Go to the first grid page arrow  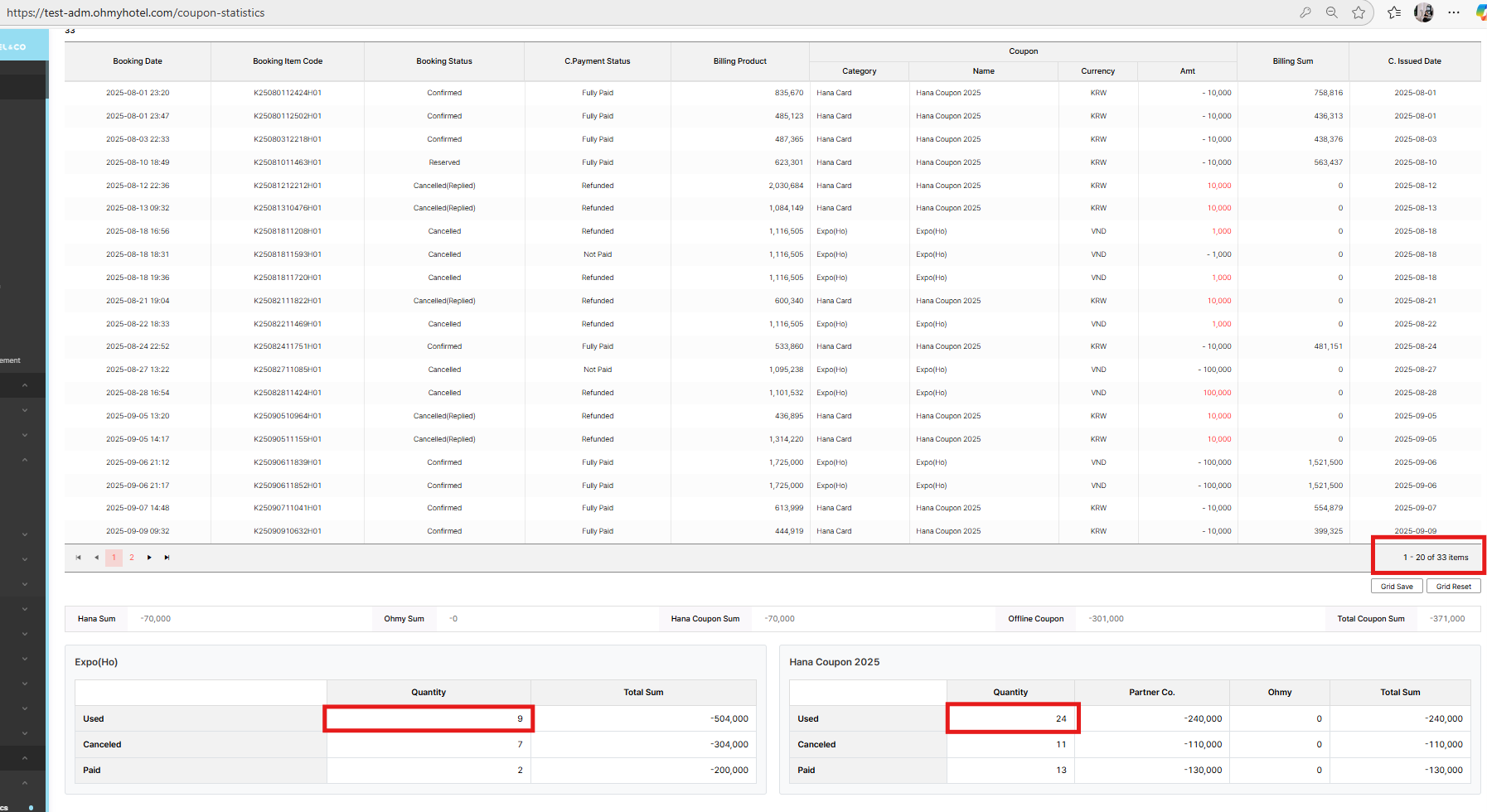point(79,558)
